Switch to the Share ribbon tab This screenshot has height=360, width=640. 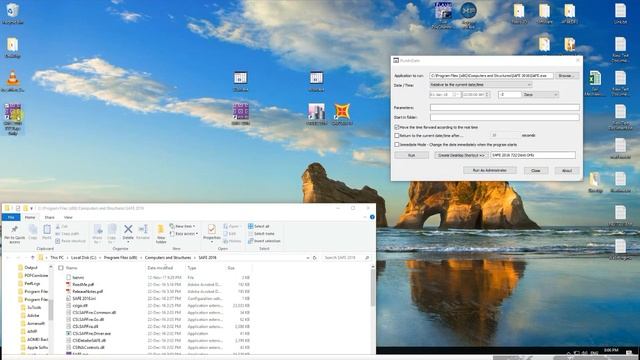click(49, 217)
